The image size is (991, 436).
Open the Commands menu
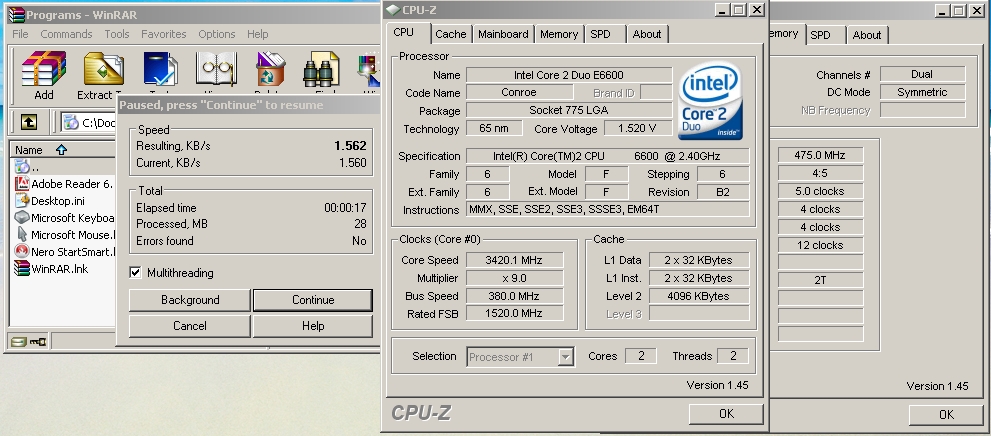(x=66, y=34)
